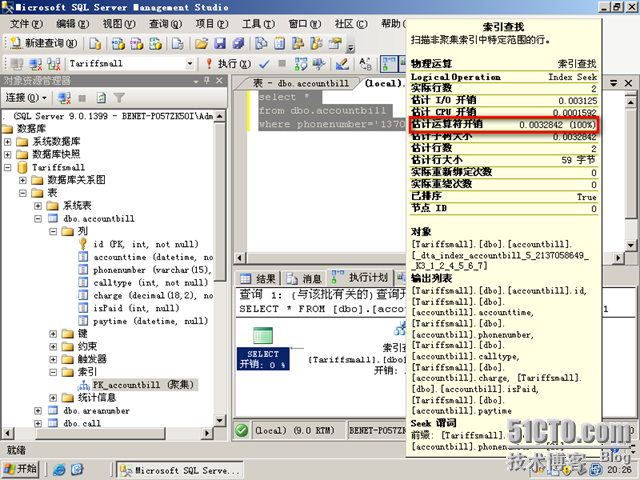Click the SQL Server Mobile Query icon

tap(178, 43)
